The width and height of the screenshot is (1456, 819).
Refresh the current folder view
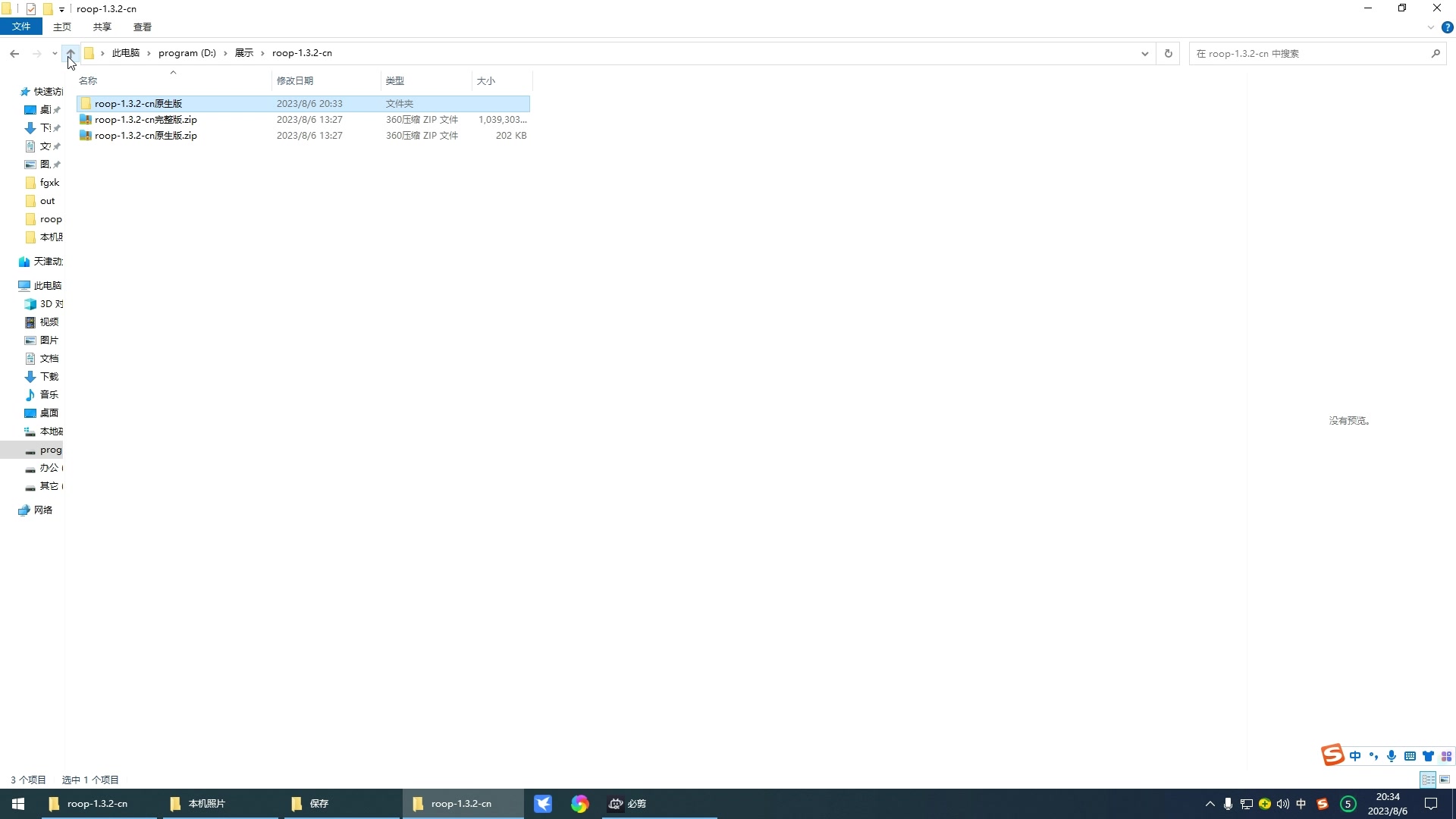pyautogui.click(x=1168, y=54)
